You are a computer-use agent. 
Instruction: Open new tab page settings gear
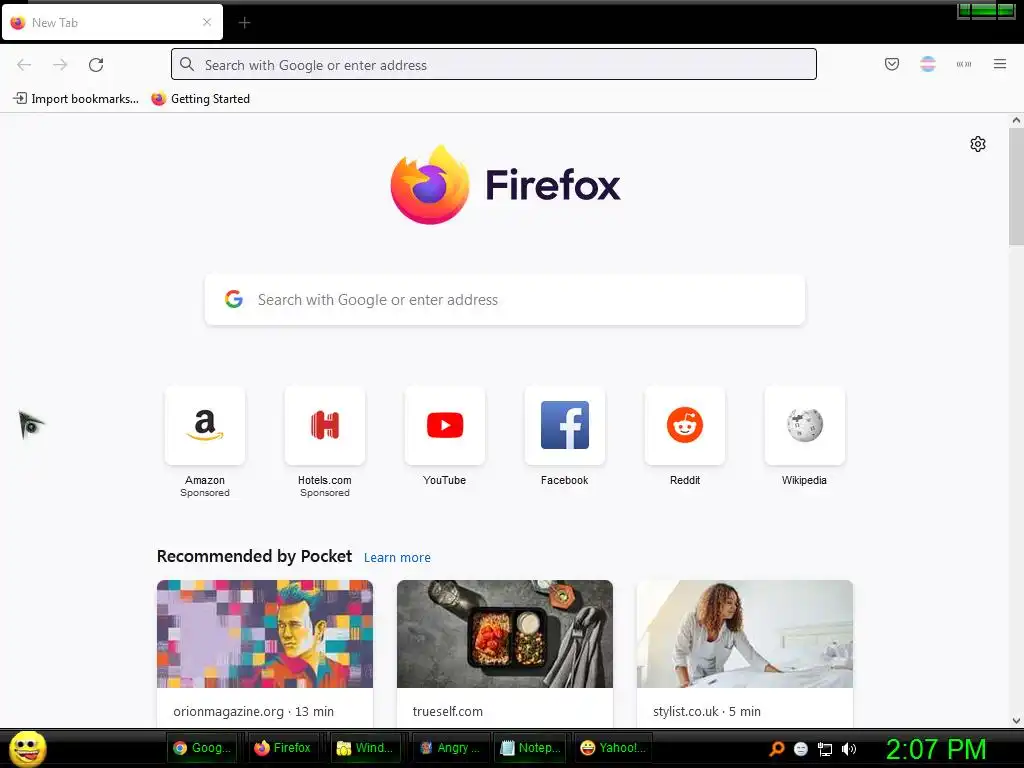pos(978,144)
